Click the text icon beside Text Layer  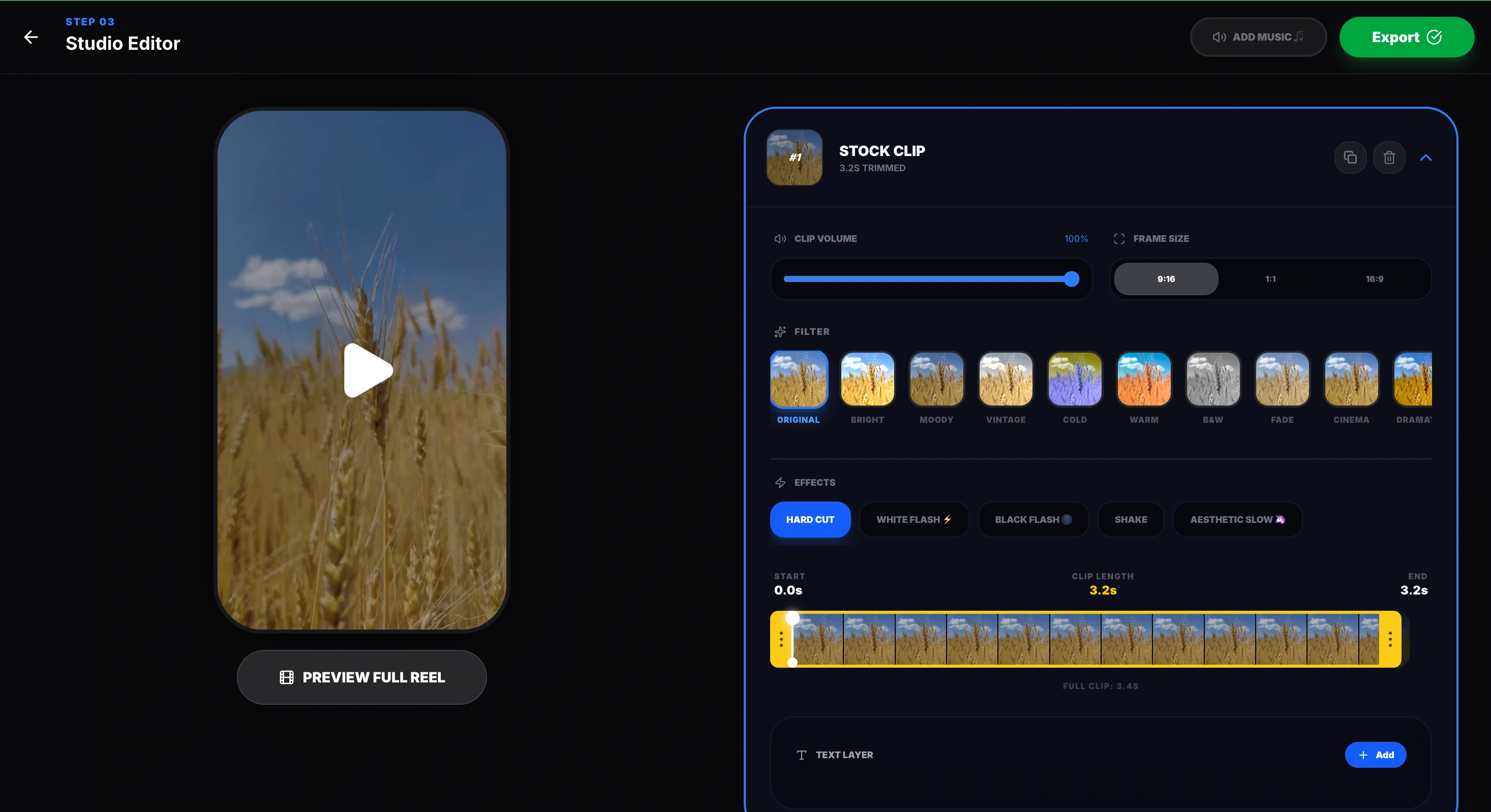[801, 755]
